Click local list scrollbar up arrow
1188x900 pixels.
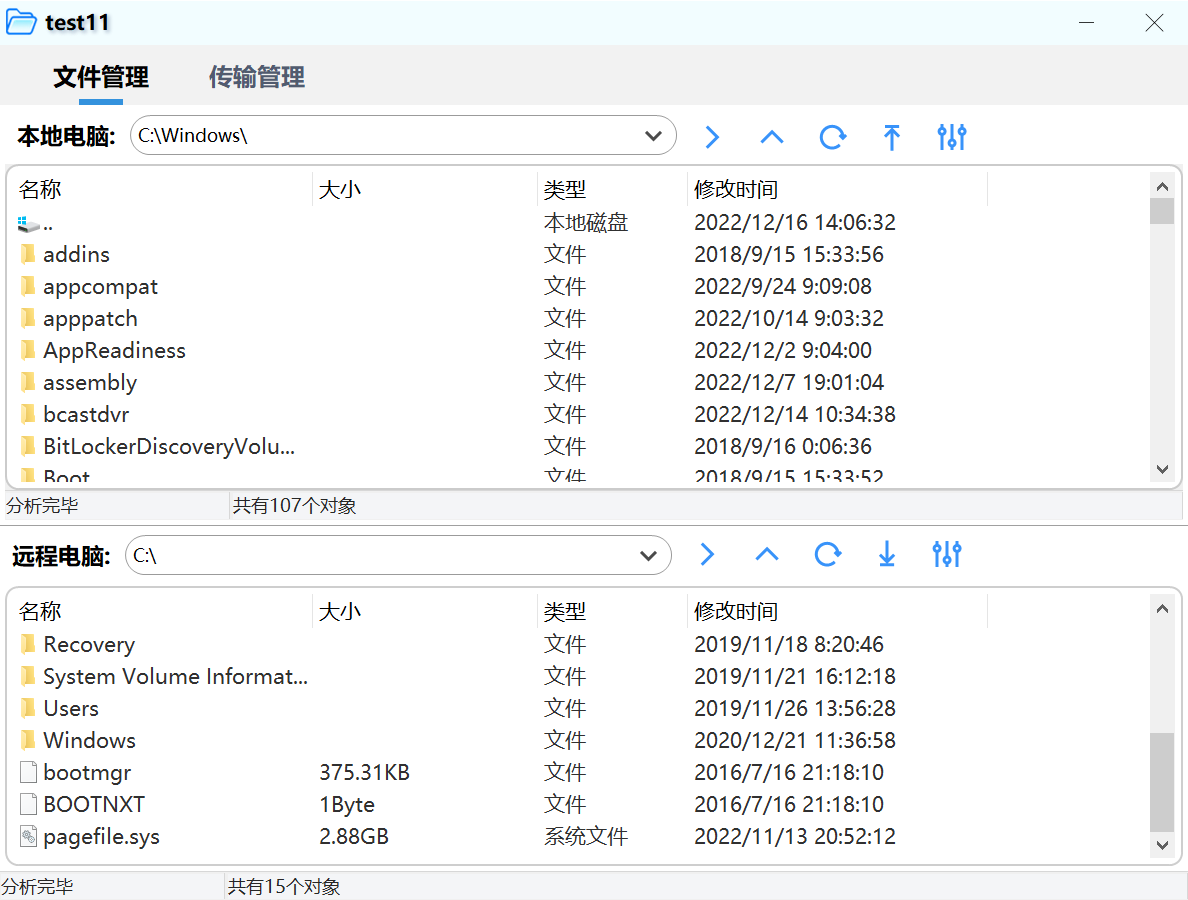click(x=1162, y=186)
